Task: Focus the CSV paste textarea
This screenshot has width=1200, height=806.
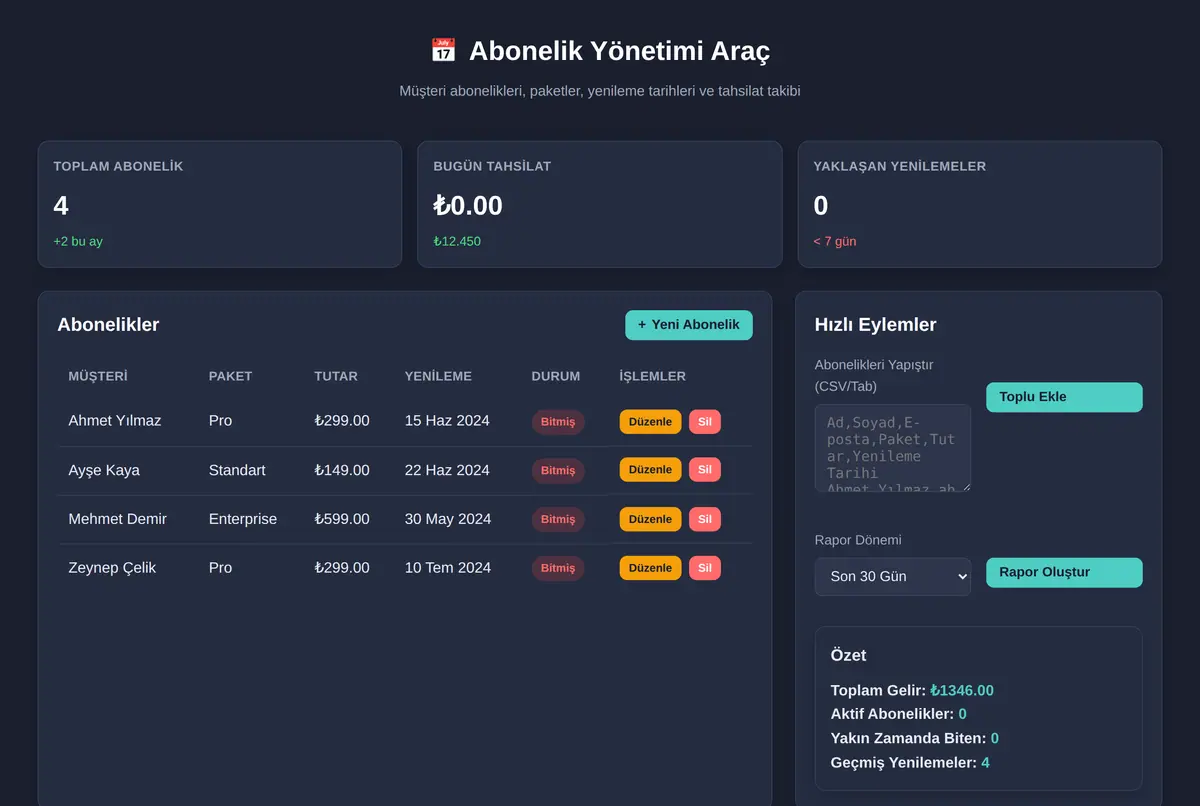Action: pyautogui.click(x=893, y=448)
